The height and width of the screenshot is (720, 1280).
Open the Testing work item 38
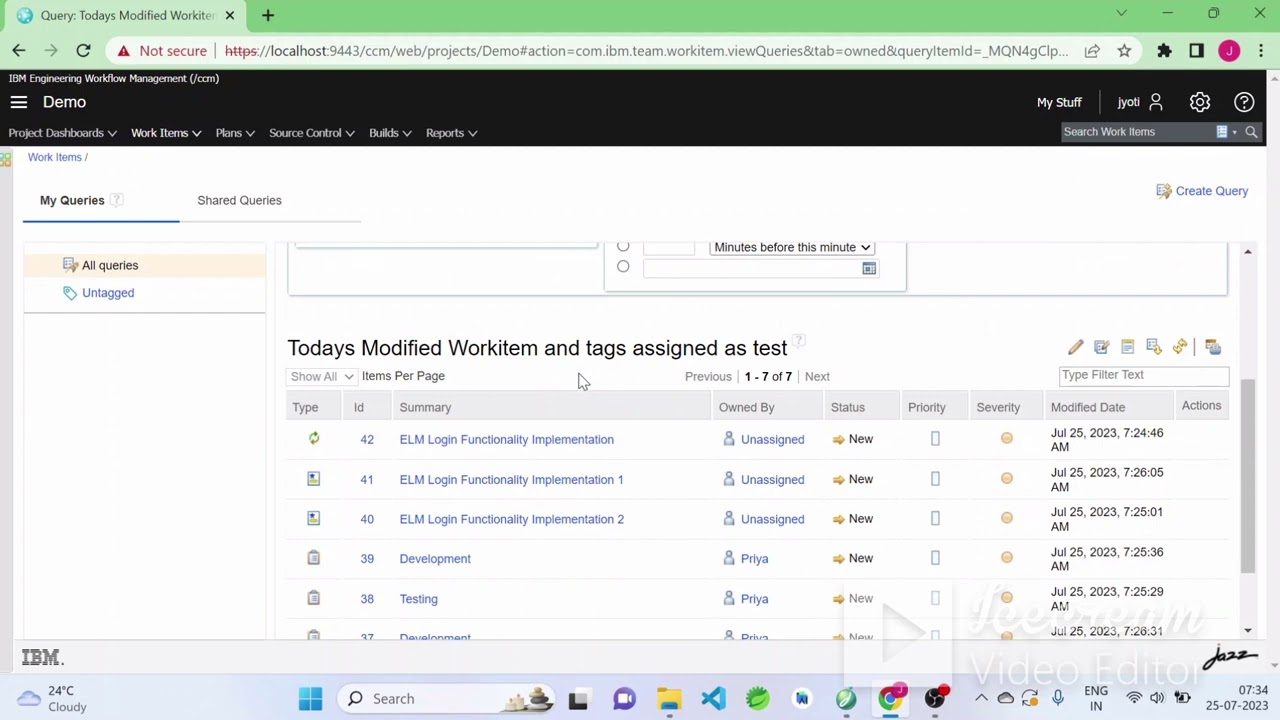point(418,599)
